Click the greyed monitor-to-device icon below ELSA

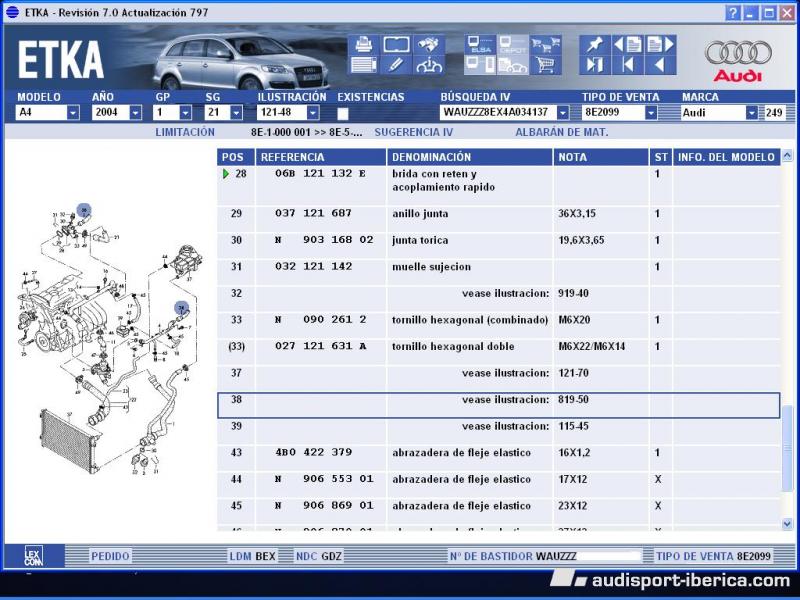click(480, 65)
